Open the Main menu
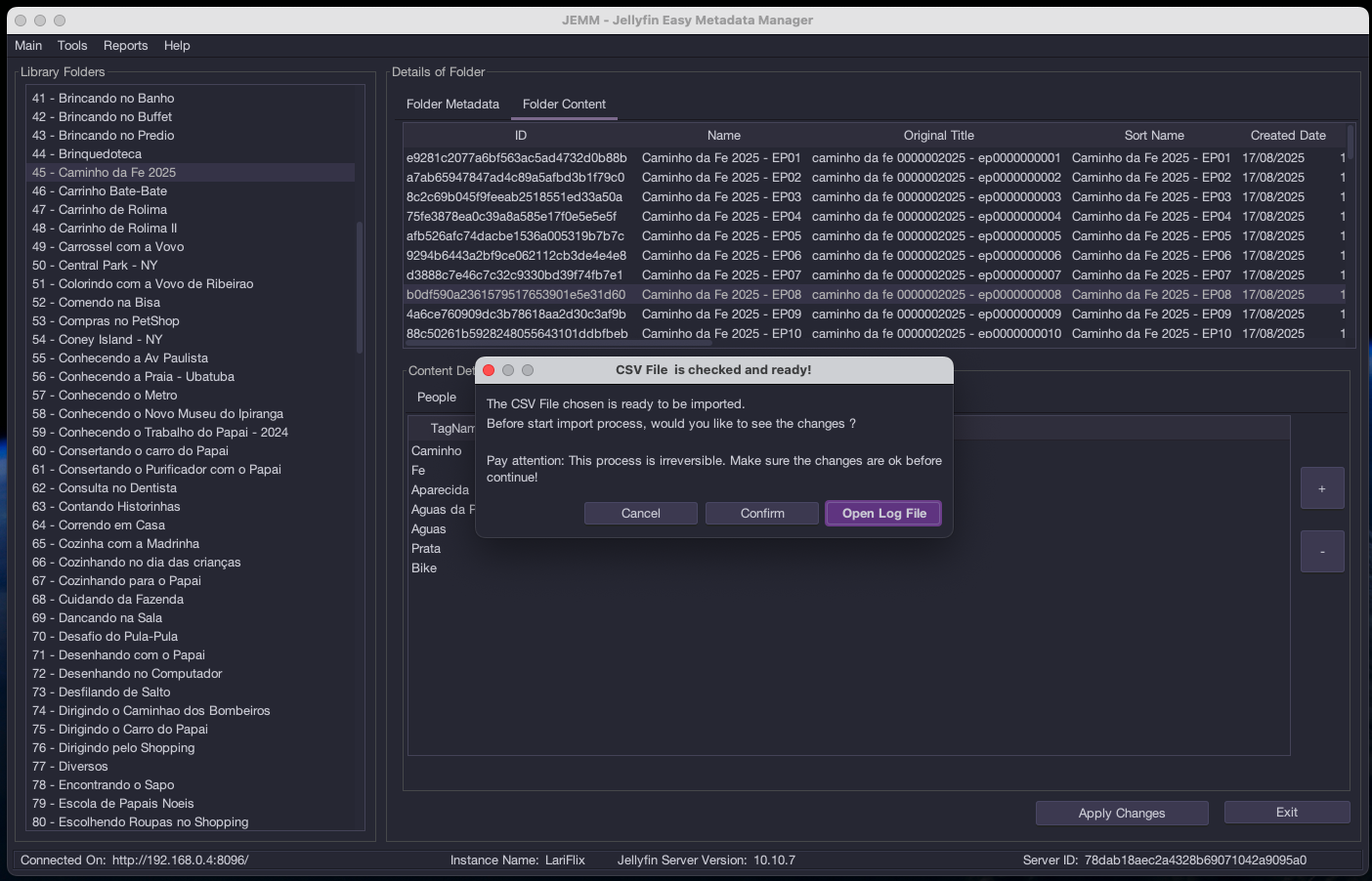This screenshot has width=1372, height=881. [28, 46]
